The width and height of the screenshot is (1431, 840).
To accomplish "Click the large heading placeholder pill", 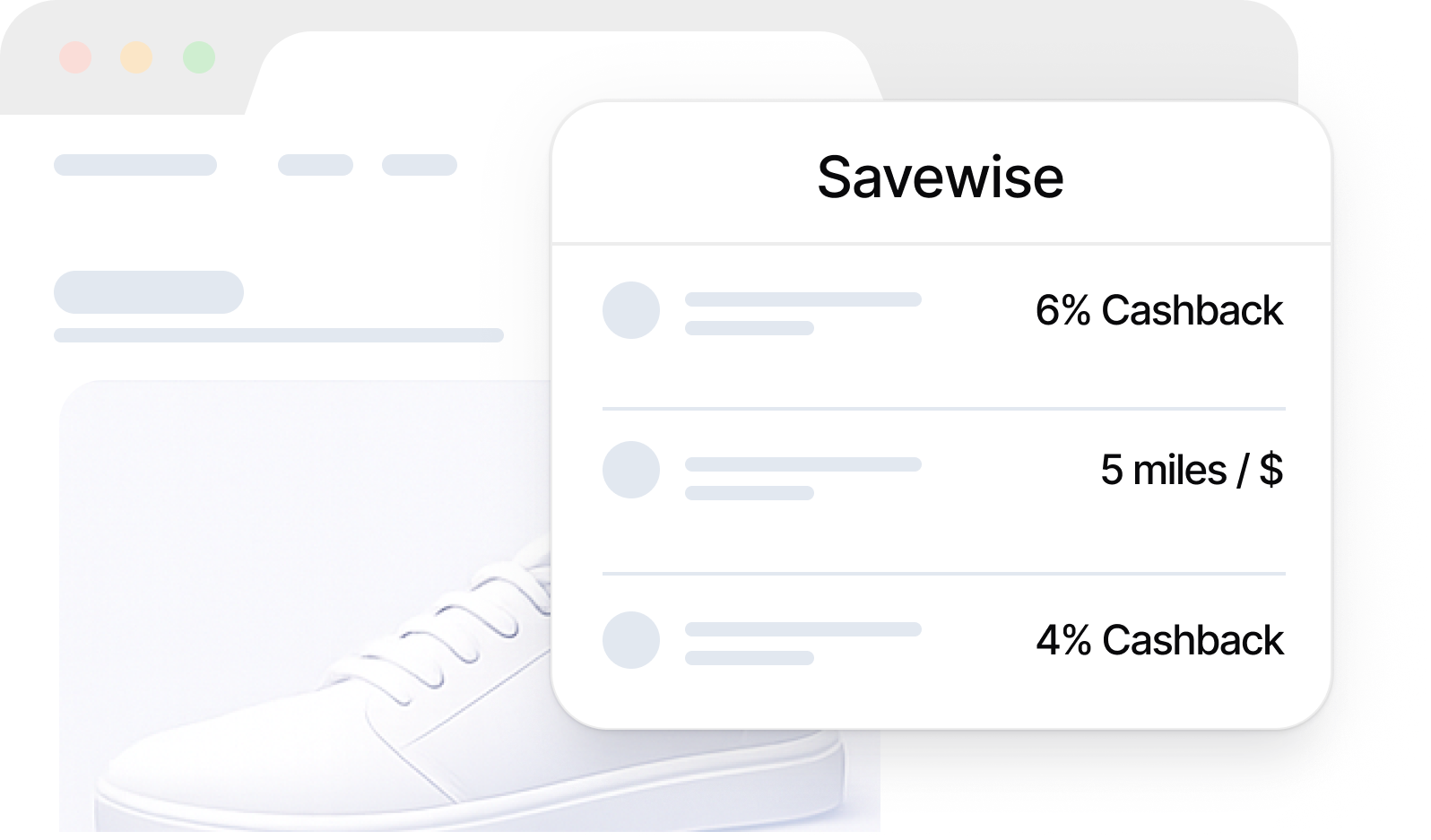I will pos(149,292).
